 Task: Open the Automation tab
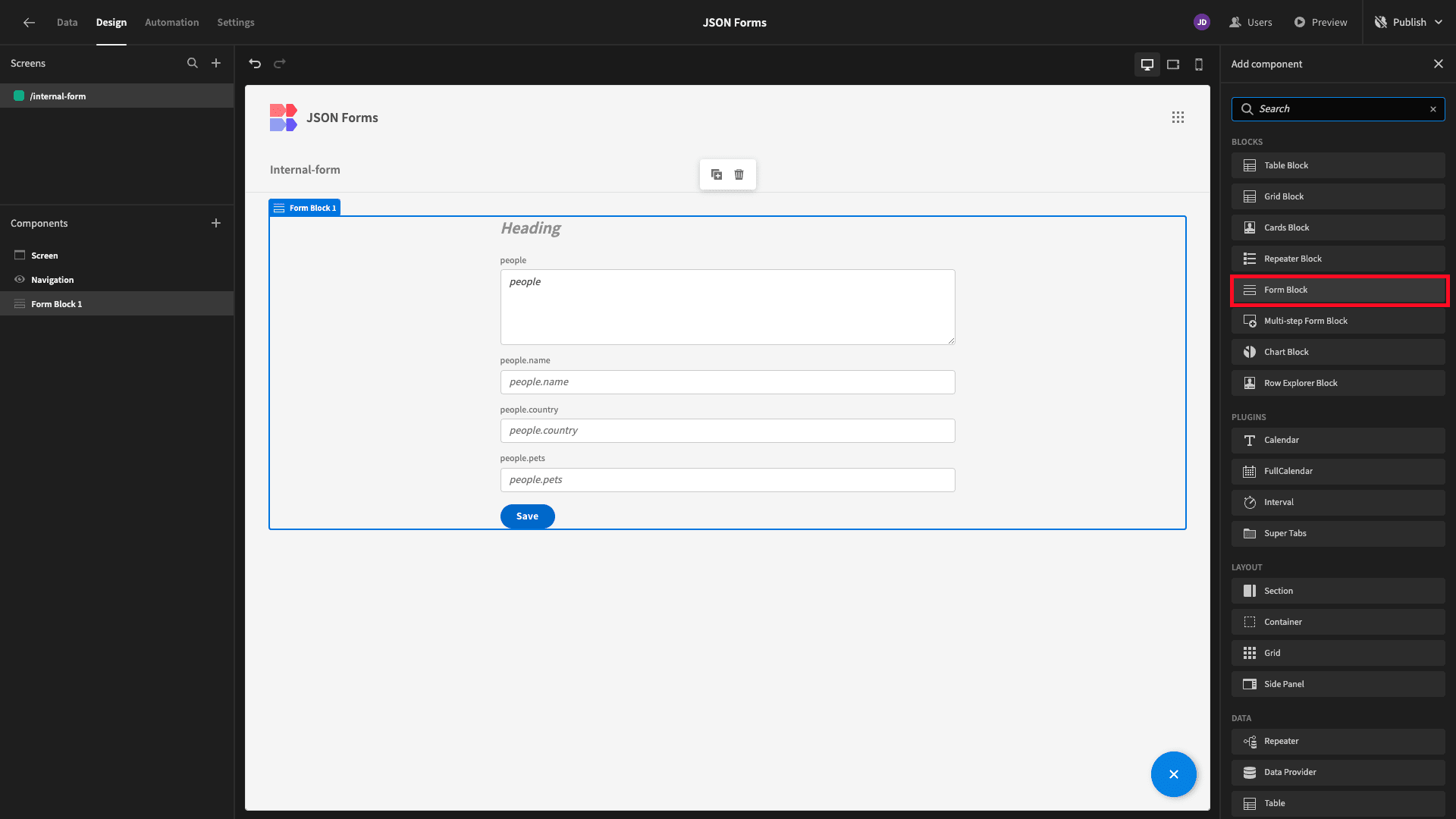172,22
